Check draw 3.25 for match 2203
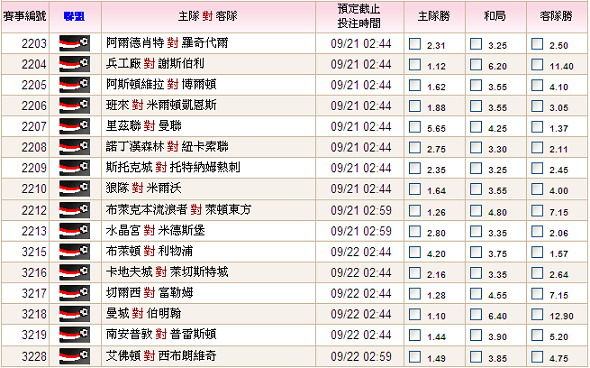Viewport: 590px width, 368px height. pyautogui.click(x=476, y=44)
